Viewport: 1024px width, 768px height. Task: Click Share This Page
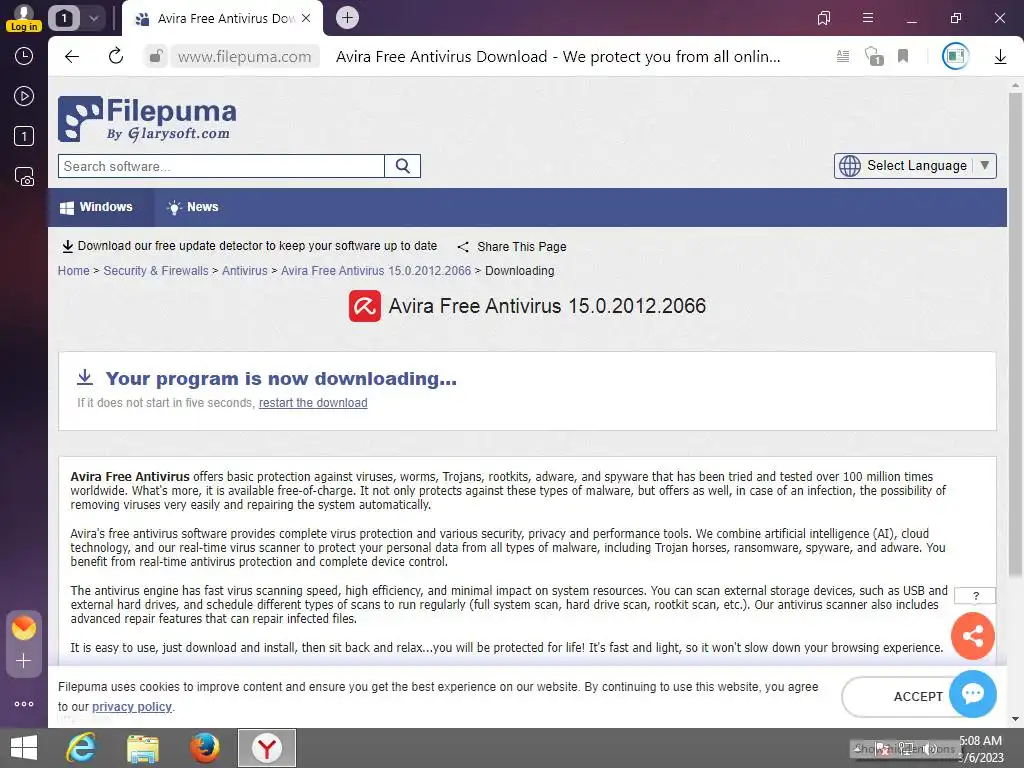click(x=512, y=247)
